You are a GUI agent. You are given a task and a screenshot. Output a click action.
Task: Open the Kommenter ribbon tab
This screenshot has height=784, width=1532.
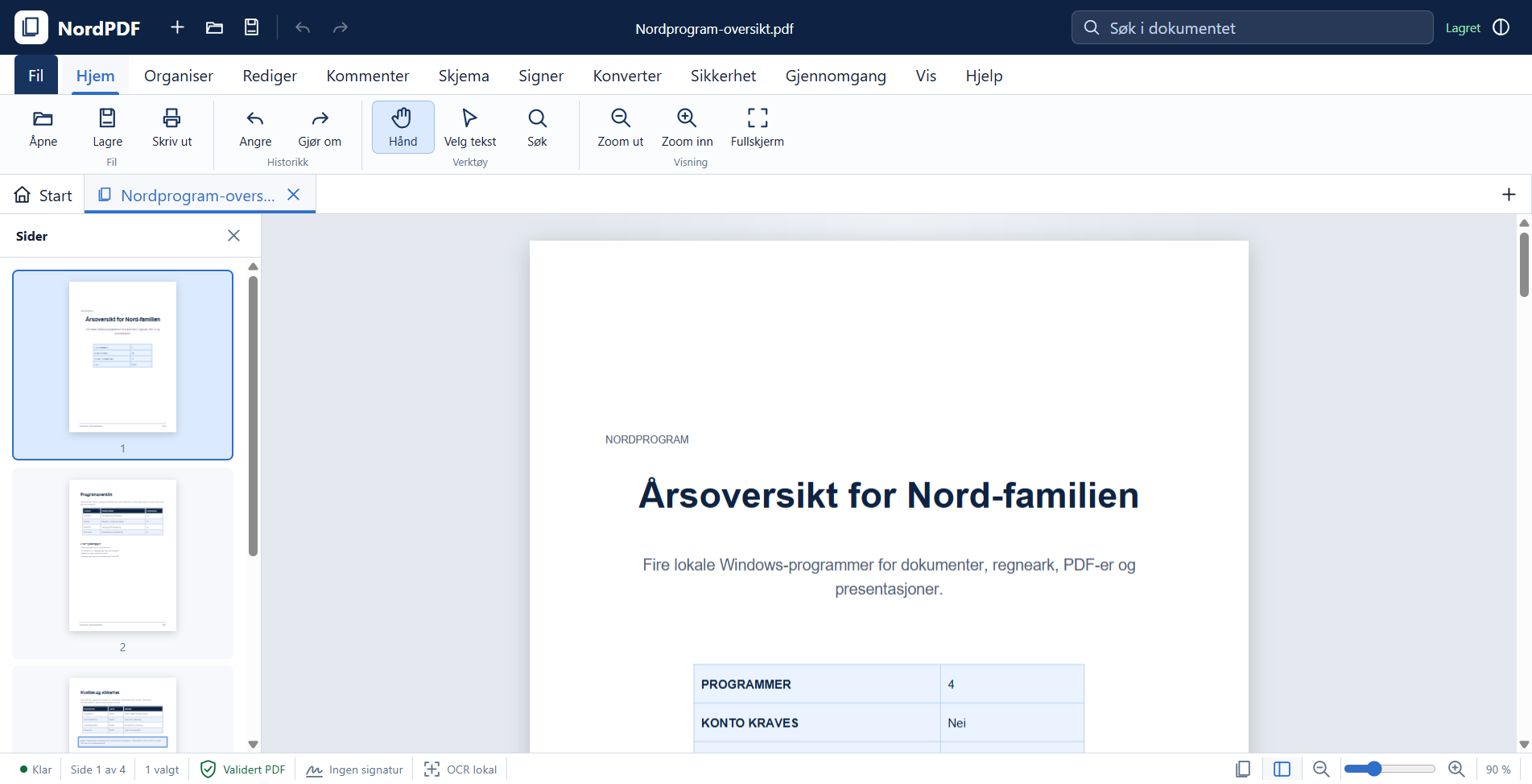pos(368,76)
